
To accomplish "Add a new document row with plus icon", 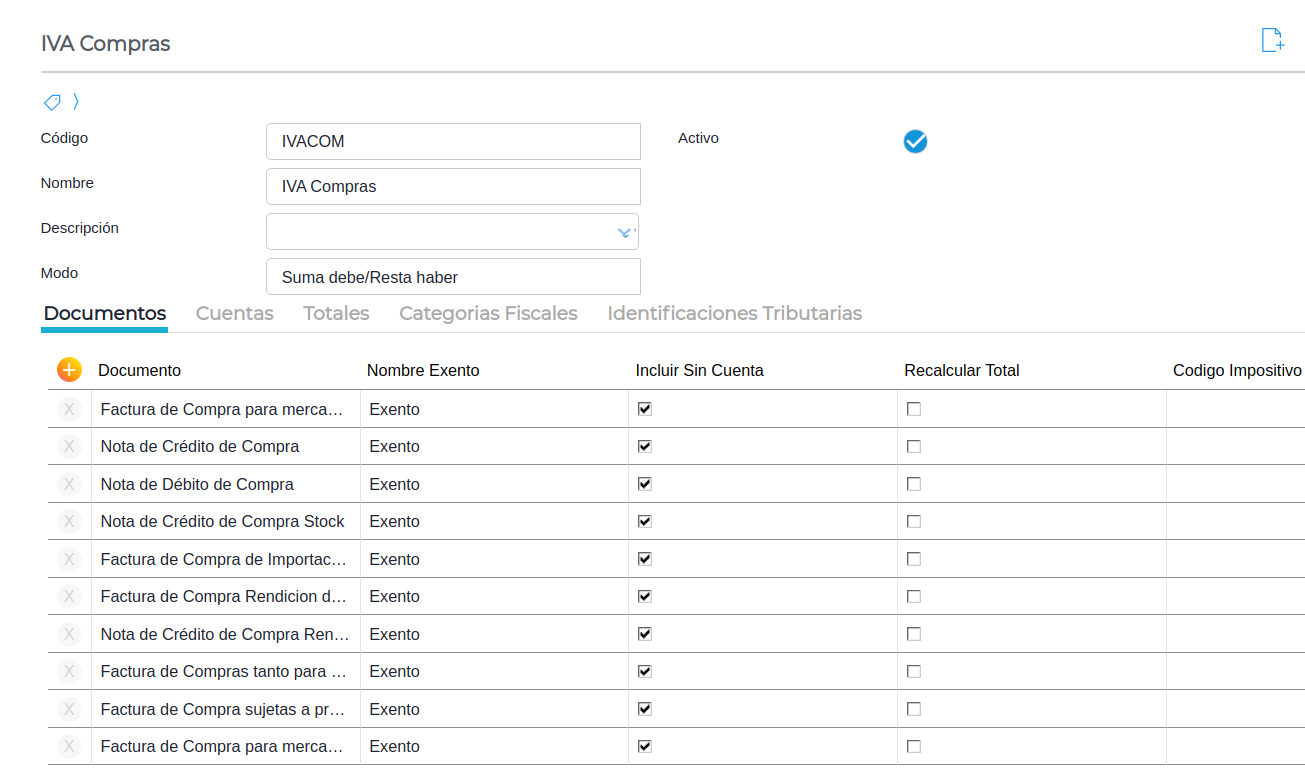I will [69, 370].
